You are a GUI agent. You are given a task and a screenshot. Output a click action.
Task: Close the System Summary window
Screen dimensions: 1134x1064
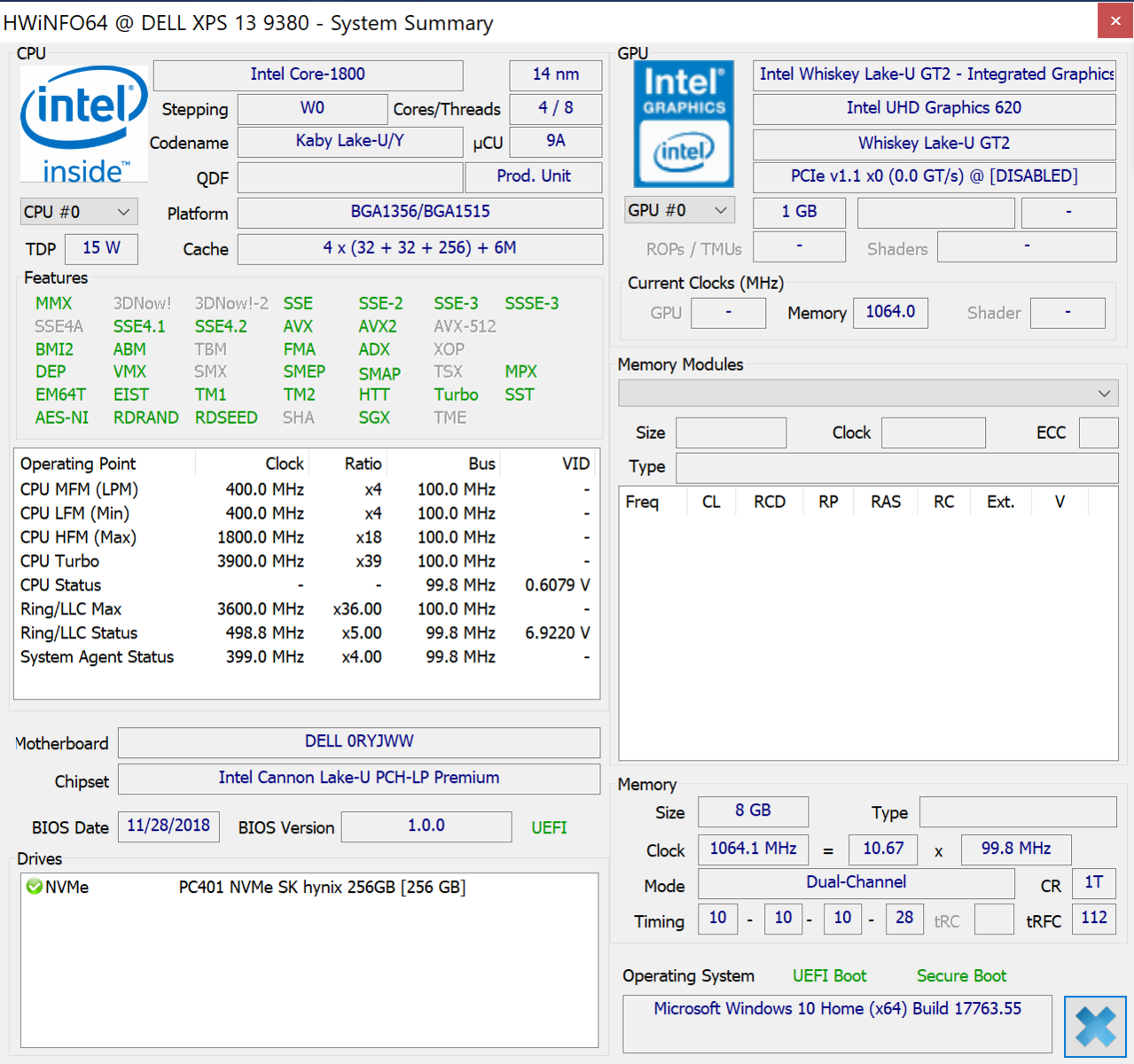pyautogui.click(x=1114, y=21)
